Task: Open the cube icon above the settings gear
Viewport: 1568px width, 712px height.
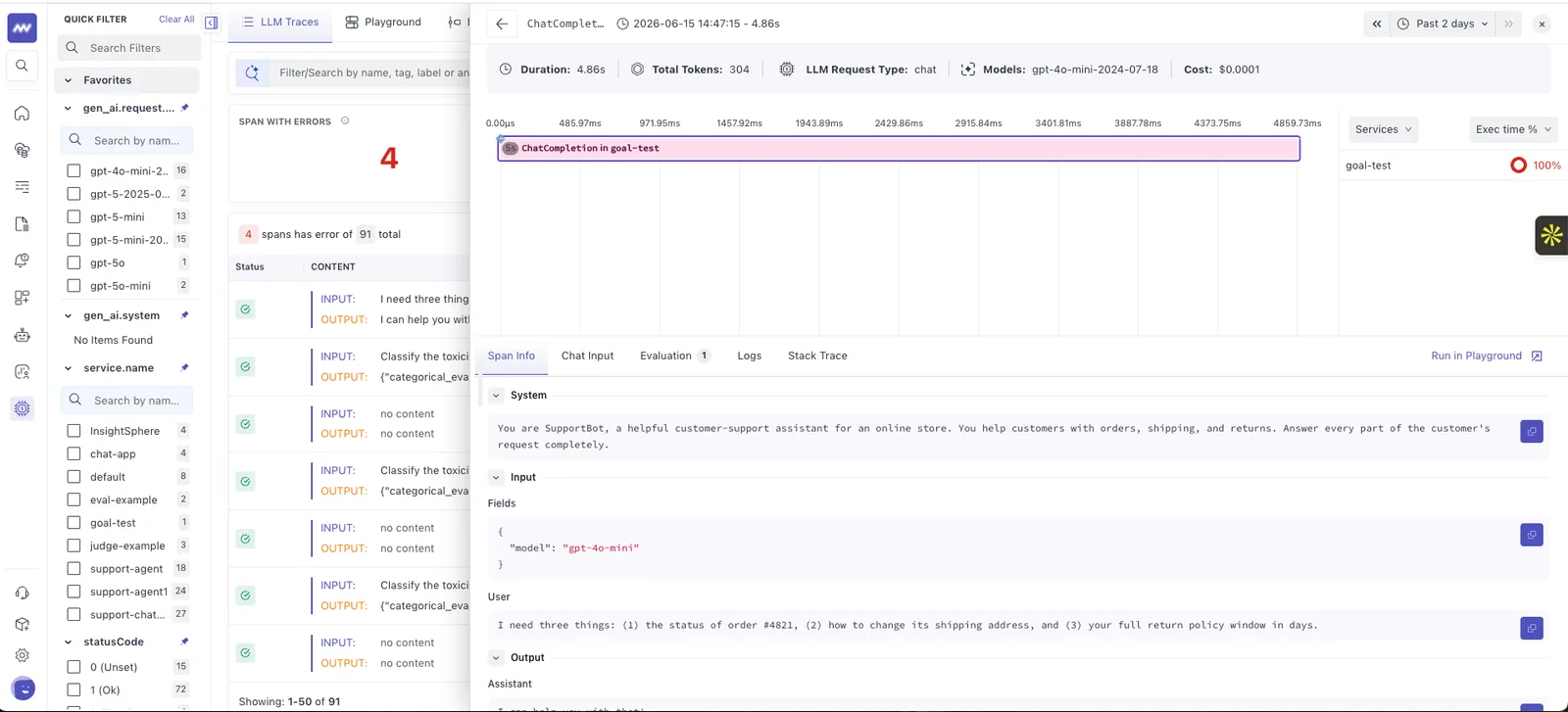Action: [x=22, y=624]
